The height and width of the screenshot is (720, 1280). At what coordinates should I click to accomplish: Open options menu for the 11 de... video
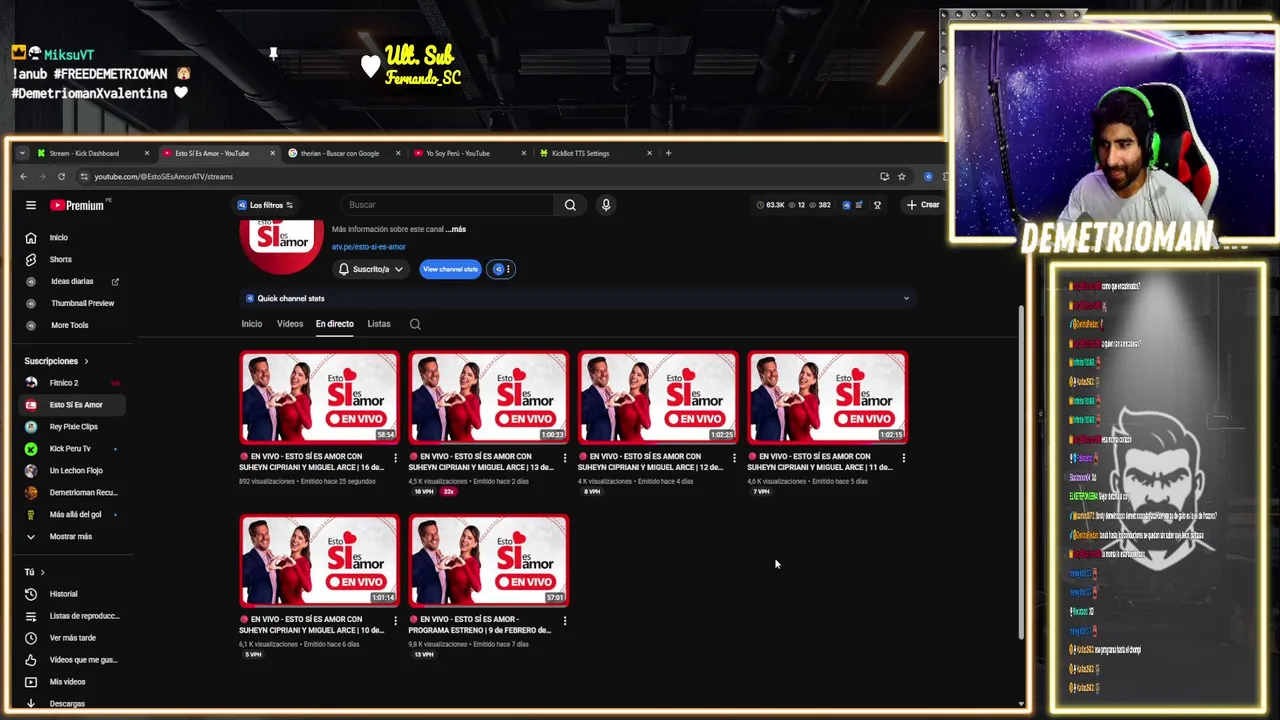(x=904, y=458)
